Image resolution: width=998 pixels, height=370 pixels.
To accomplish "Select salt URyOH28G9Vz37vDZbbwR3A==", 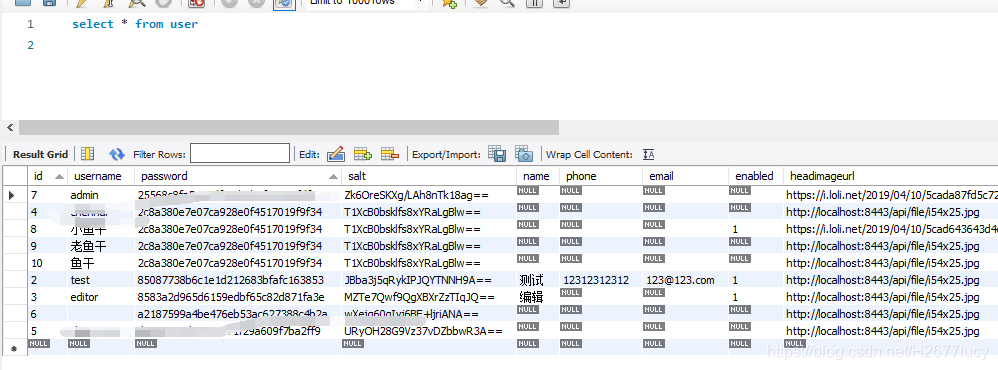I will (x=429, y=331).
